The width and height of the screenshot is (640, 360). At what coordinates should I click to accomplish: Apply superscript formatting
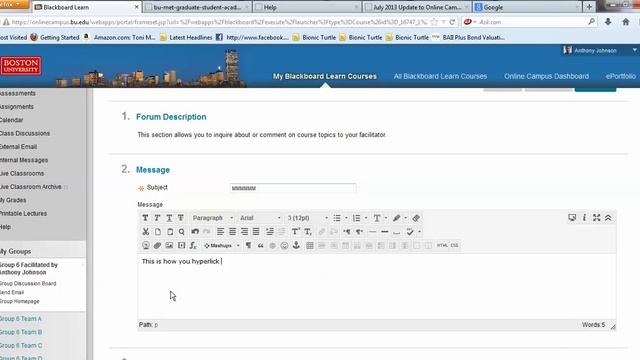click(296, 232)
